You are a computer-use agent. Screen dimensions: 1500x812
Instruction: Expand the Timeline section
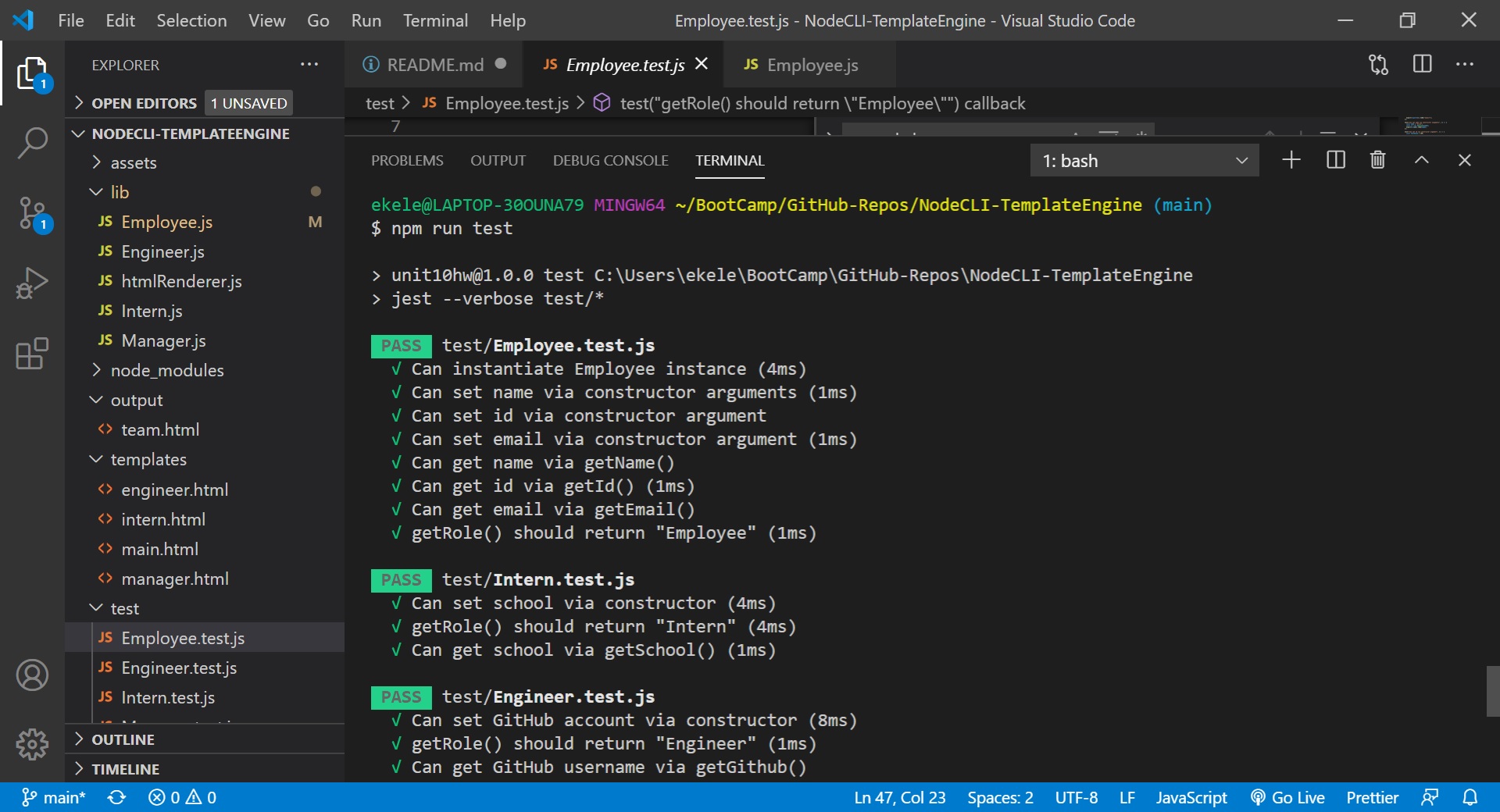tap(205, 769)
